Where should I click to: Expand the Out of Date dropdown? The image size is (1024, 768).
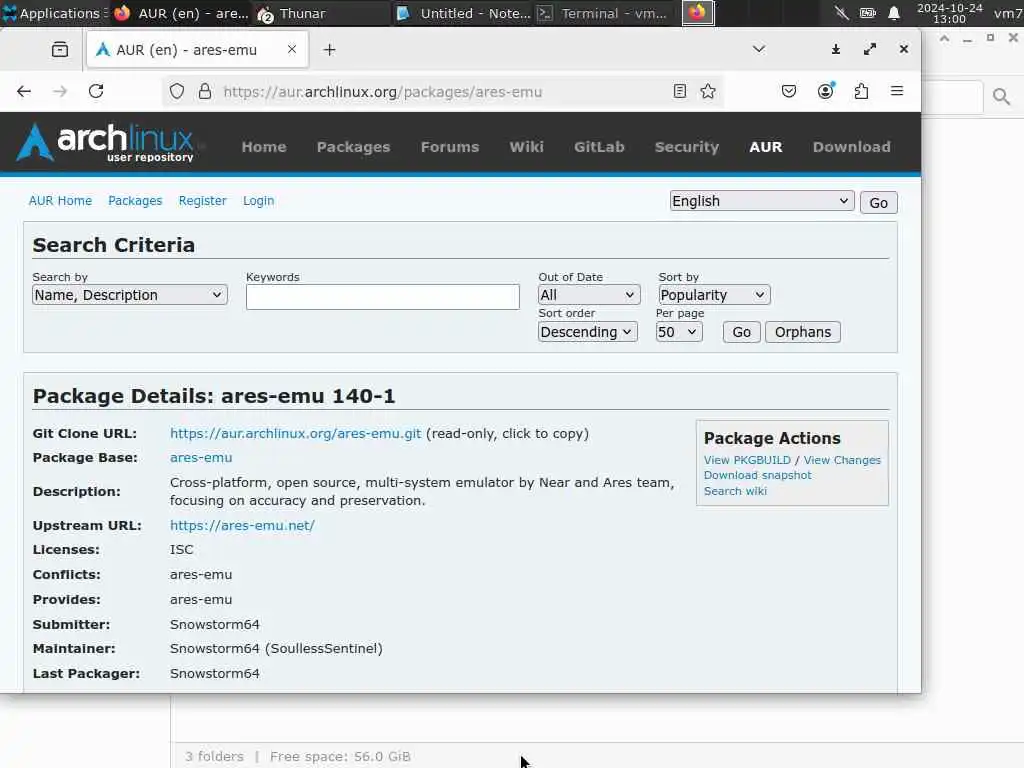pos(588,295)
